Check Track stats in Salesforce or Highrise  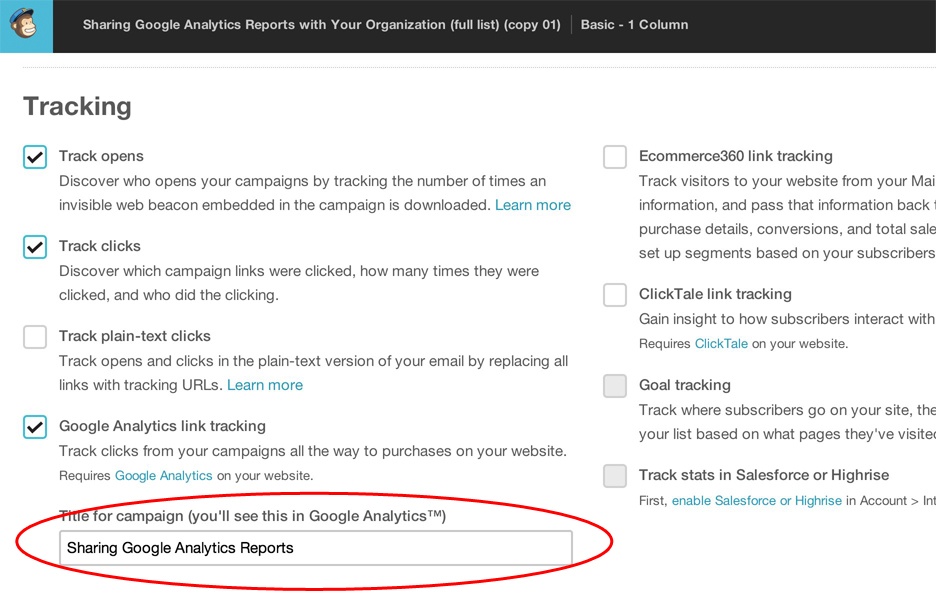[615, 476]
